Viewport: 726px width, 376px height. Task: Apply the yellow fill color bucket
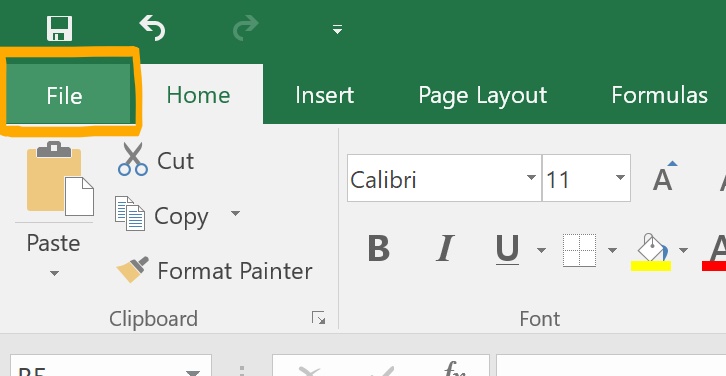(651, 251)
